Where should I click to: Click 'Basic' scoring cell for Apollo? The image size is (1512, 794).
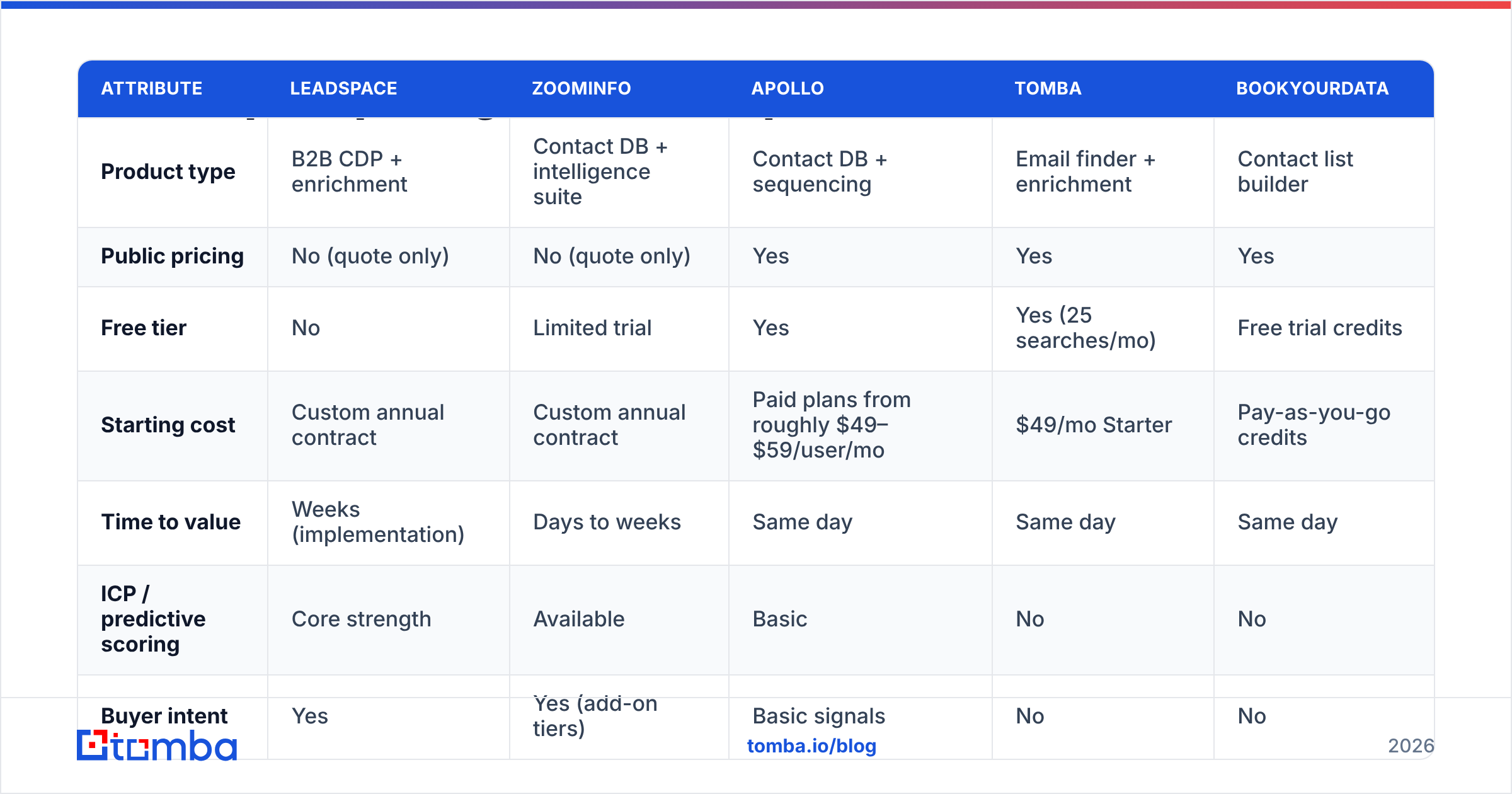tap(861, 619)
